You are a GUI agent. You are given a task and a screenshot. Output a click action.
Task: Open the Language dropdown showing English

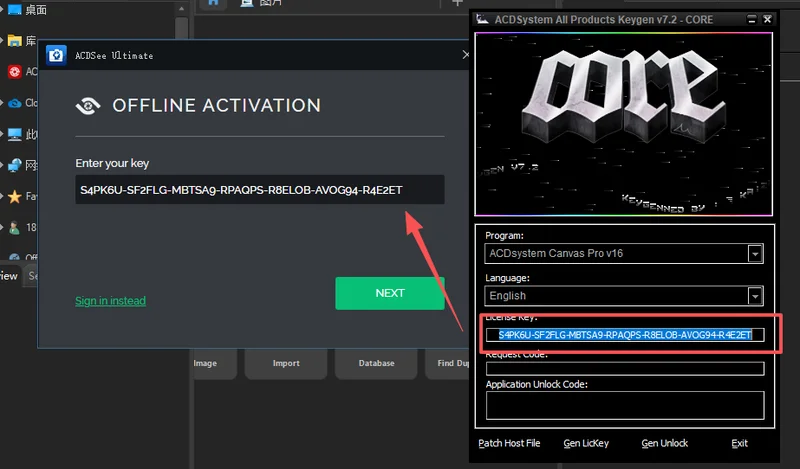[x=623, y=296]
